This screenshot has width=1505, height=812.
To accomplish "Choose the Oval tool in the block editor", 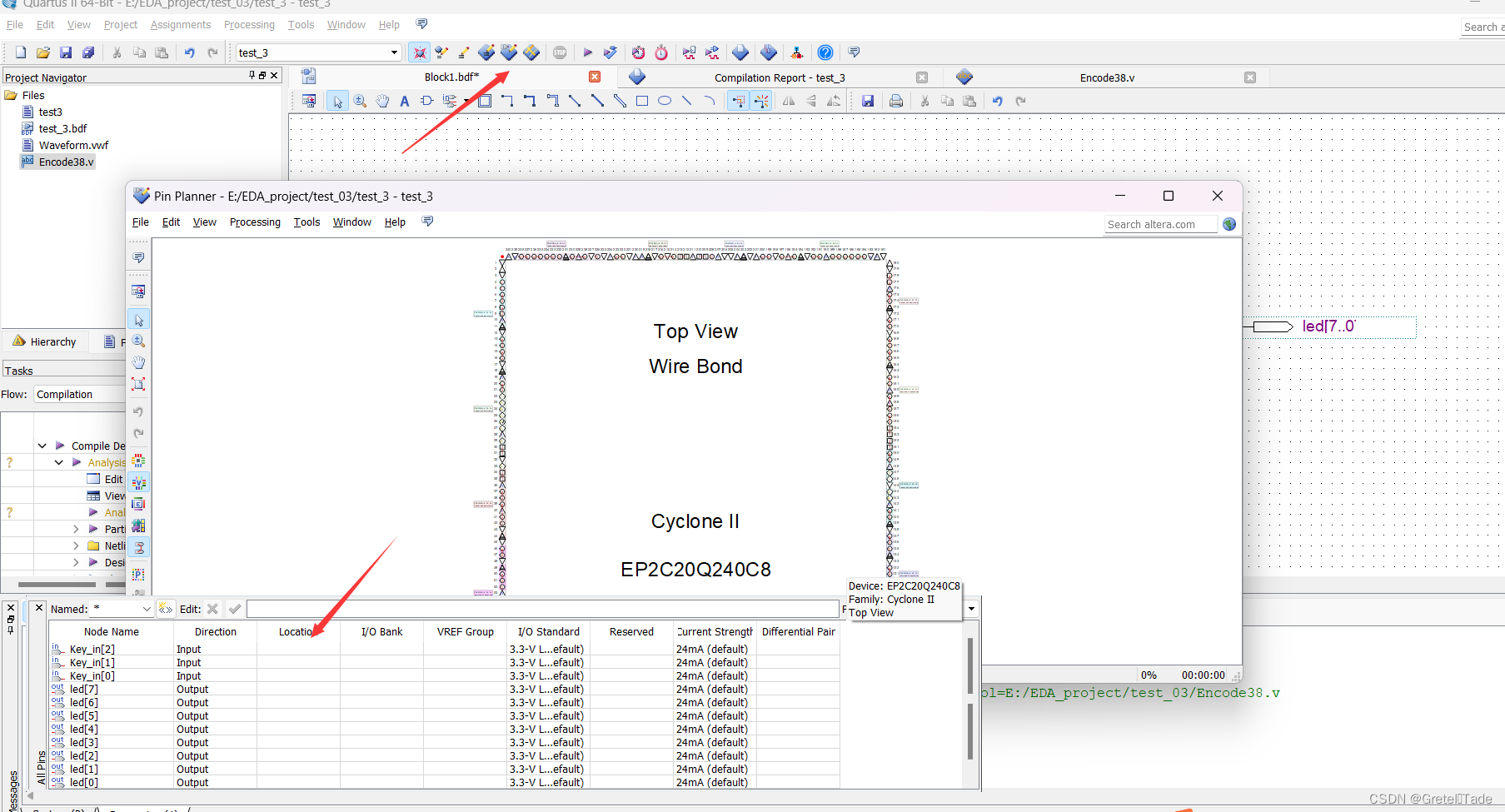I will pyautogui.click(x=665, y=101).
